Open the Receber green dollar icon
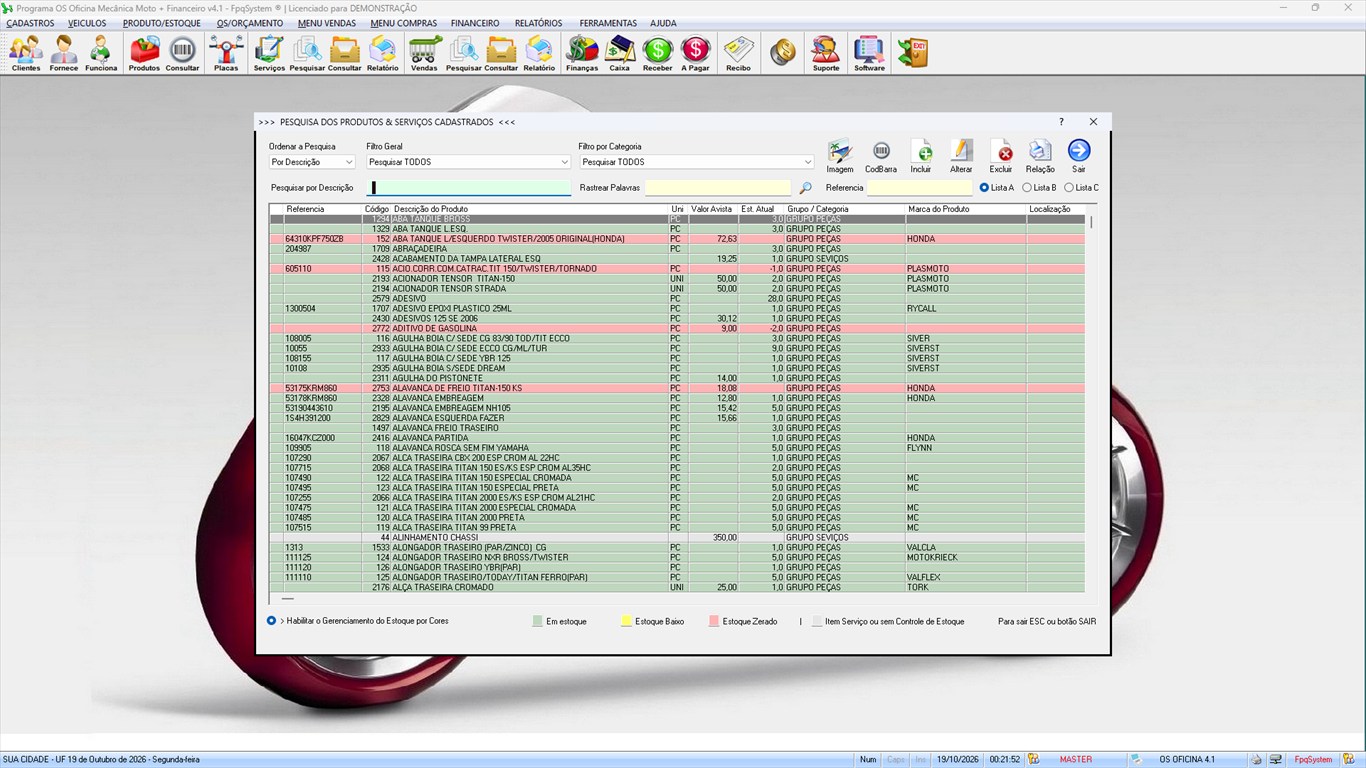The width and height of the screenshot is (1366, 768). [658, 53]
